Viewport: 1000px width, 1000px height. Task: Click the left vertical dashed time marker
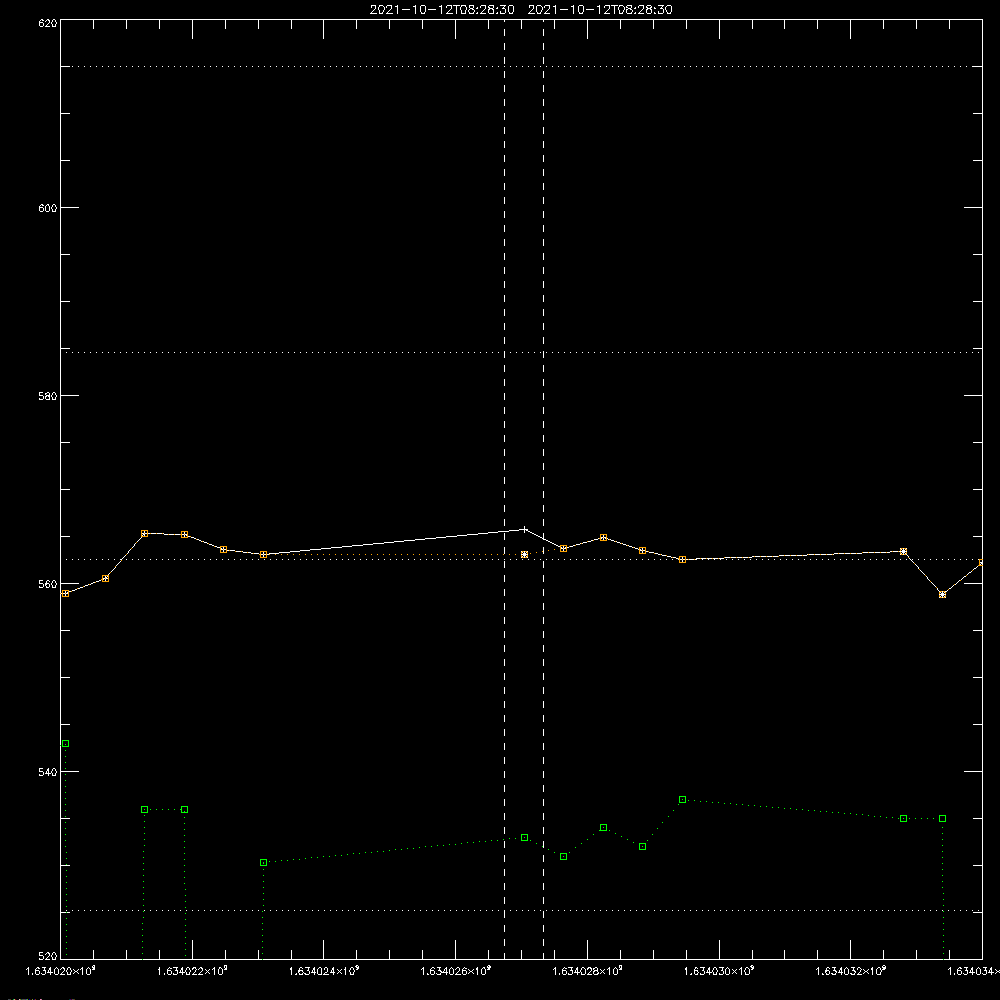click(504, 489)
